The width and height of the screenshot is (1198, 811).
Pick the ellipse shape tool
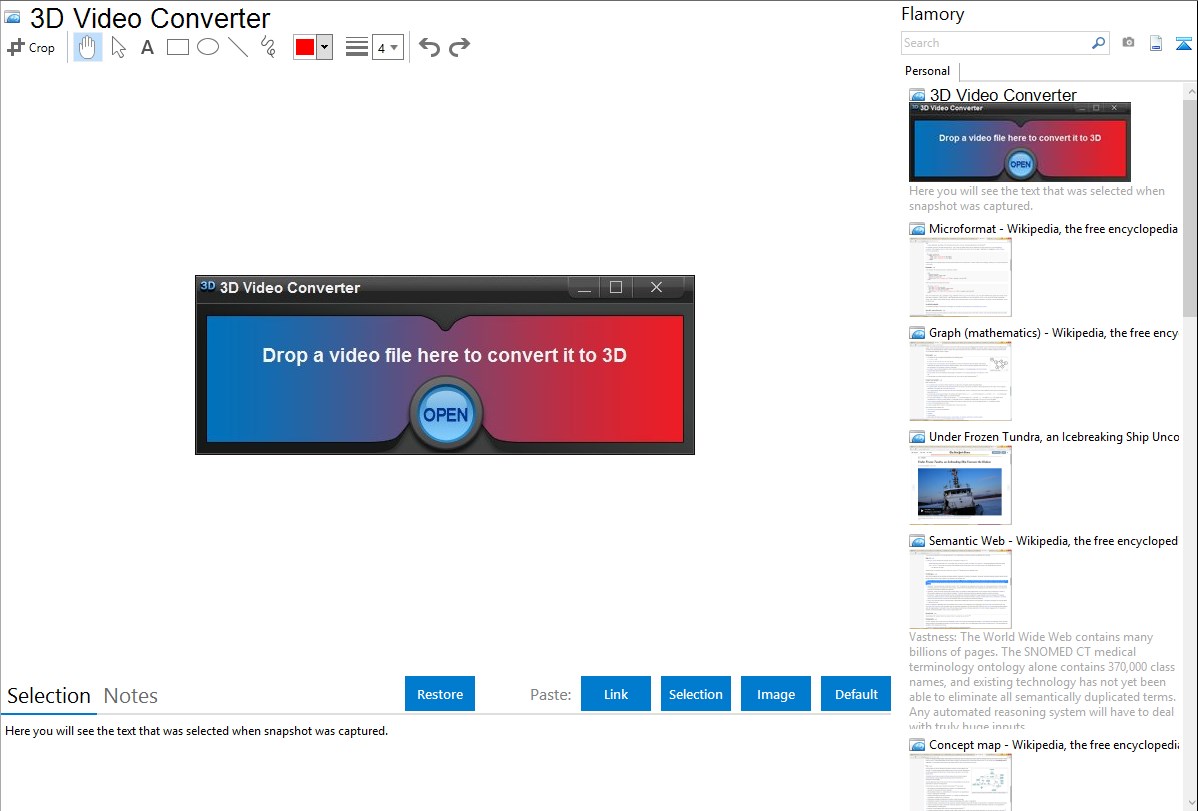(x=208, y=47)
